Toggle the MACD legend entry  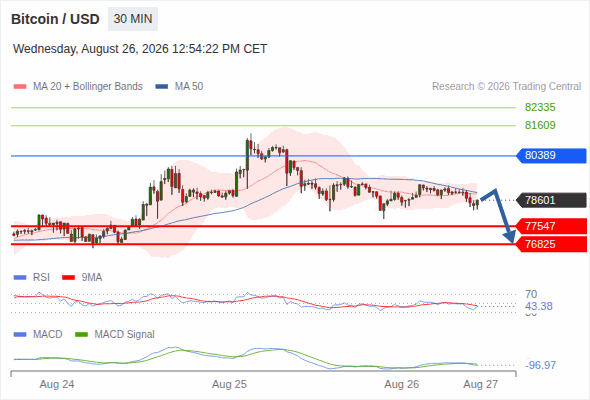coord(38,334)
